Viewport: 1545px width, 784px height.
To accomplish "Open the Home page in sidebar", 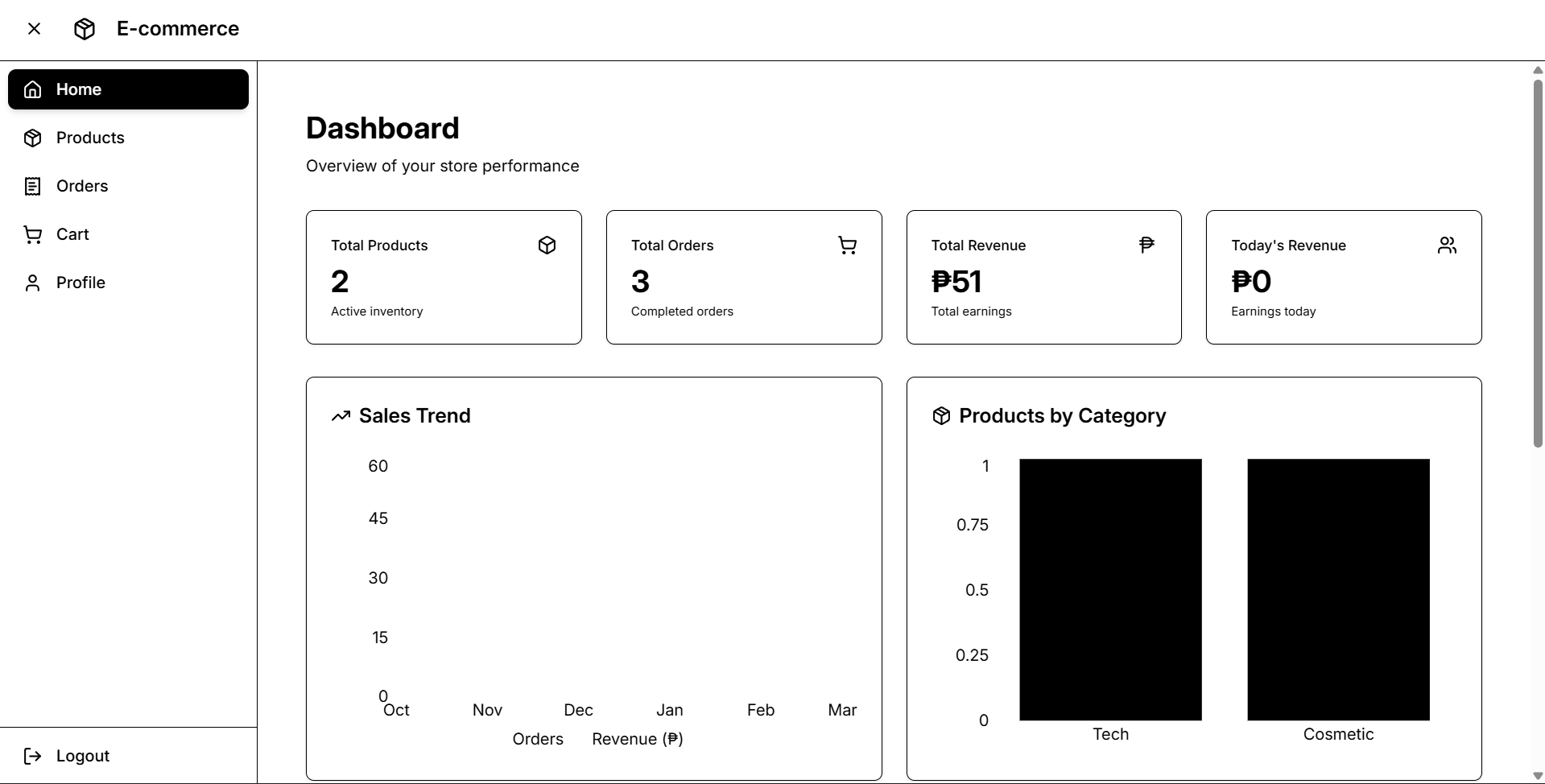I will pos(128,89).
